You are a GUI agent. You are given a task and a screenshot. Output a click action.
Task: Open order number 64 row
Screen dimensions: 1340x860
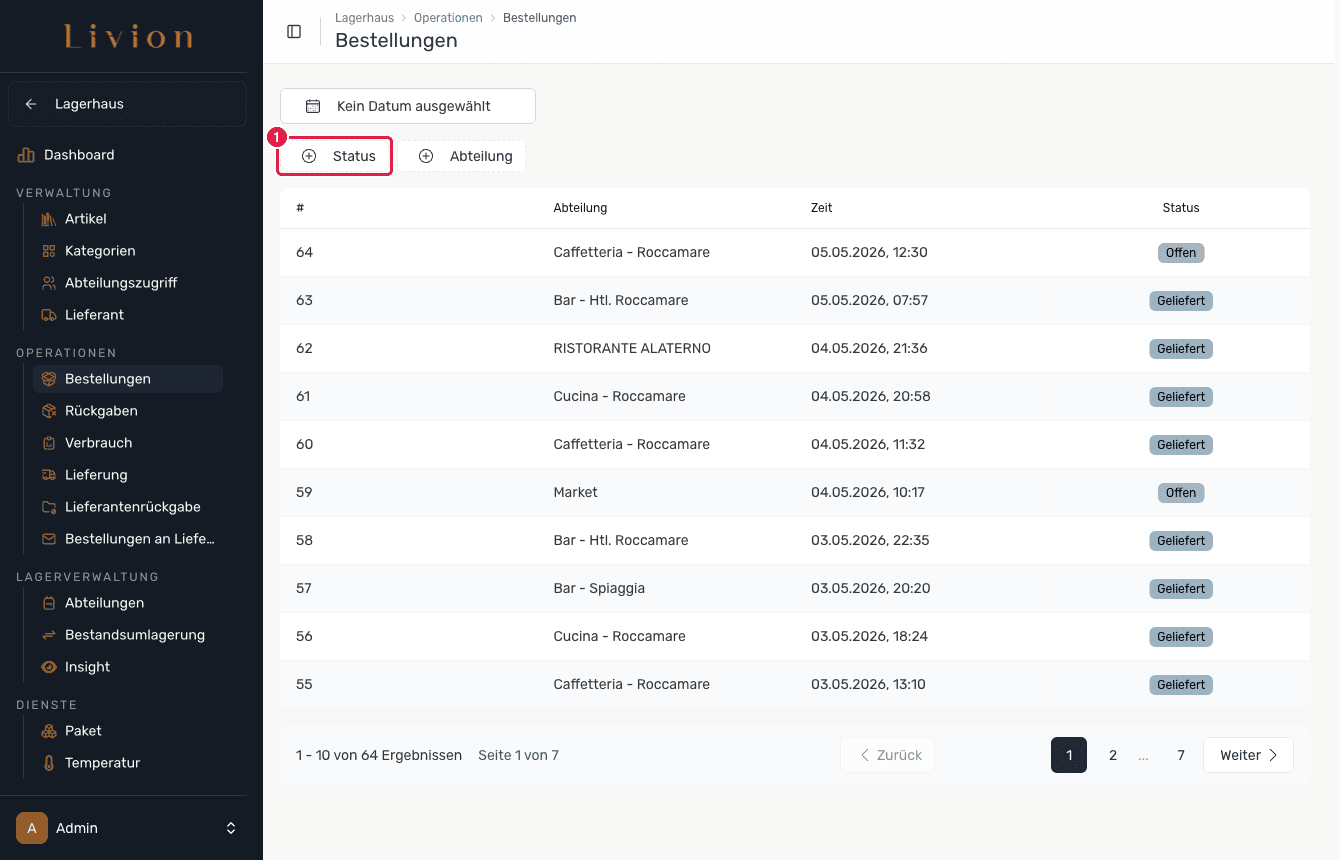pyautogui.click(x=795, y=253)
